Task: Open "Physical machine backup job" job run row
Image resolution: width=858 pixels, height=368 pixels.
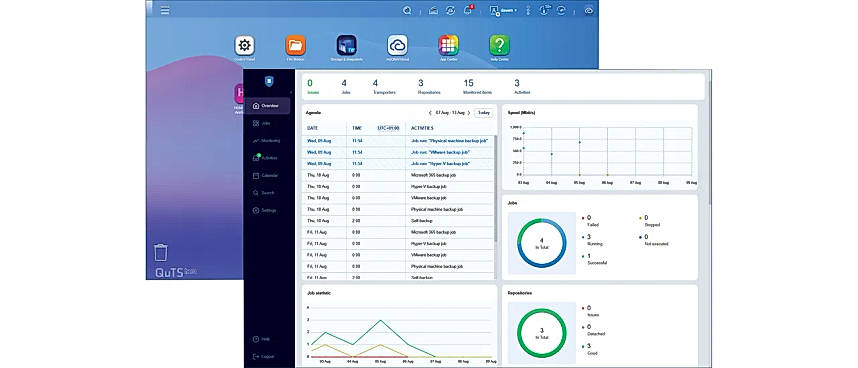Action: click(398, 141)
